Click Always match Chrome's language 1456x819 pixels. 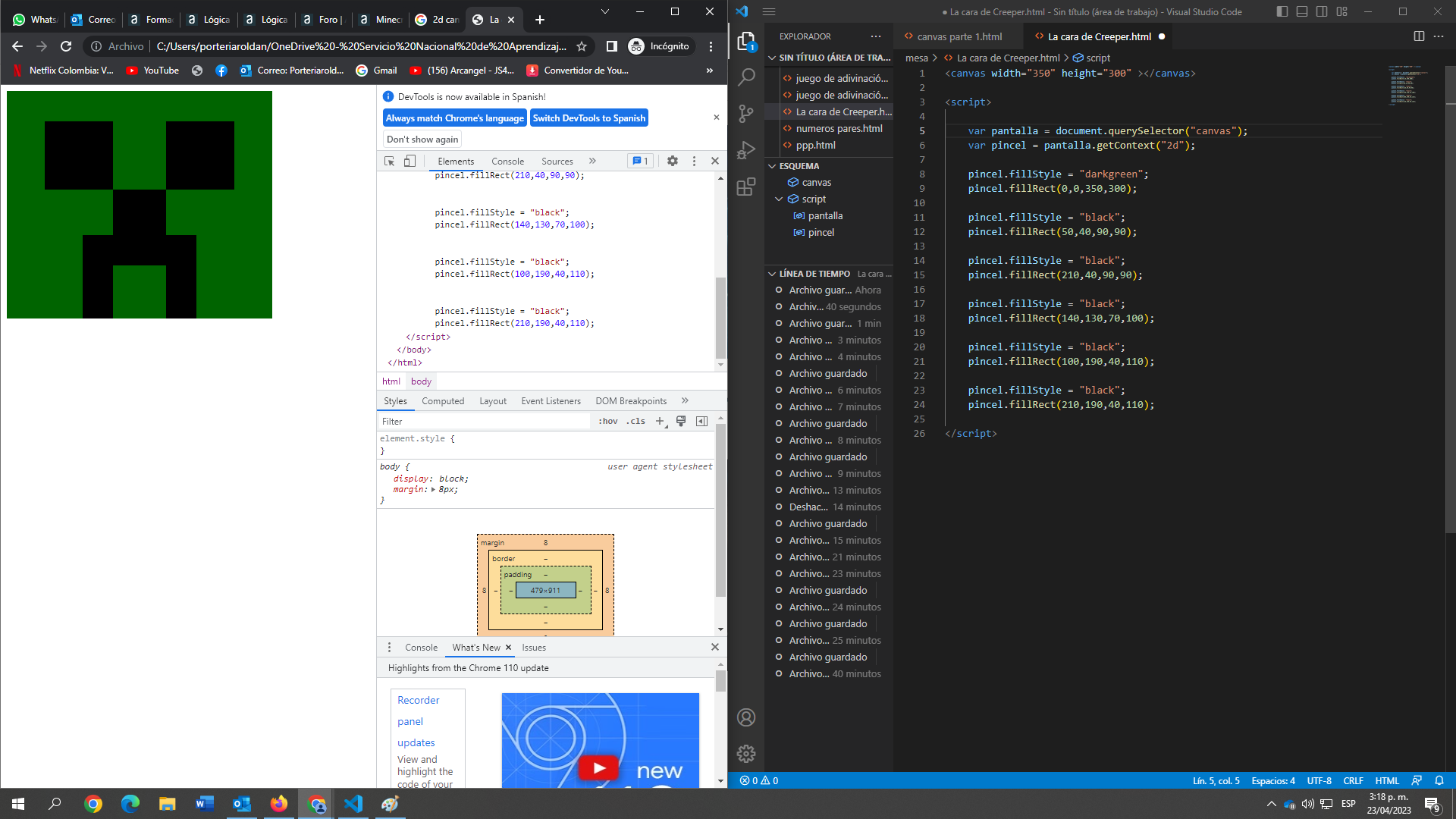pyautogui.click(x=454, y=118)
